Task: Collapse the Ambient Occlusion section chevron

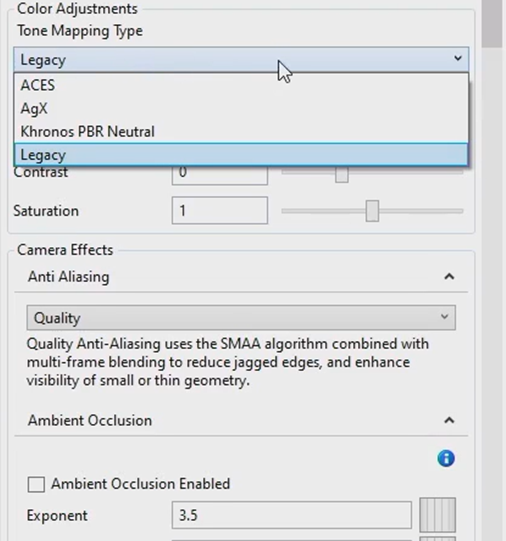Action: click(x=449, y=420)
